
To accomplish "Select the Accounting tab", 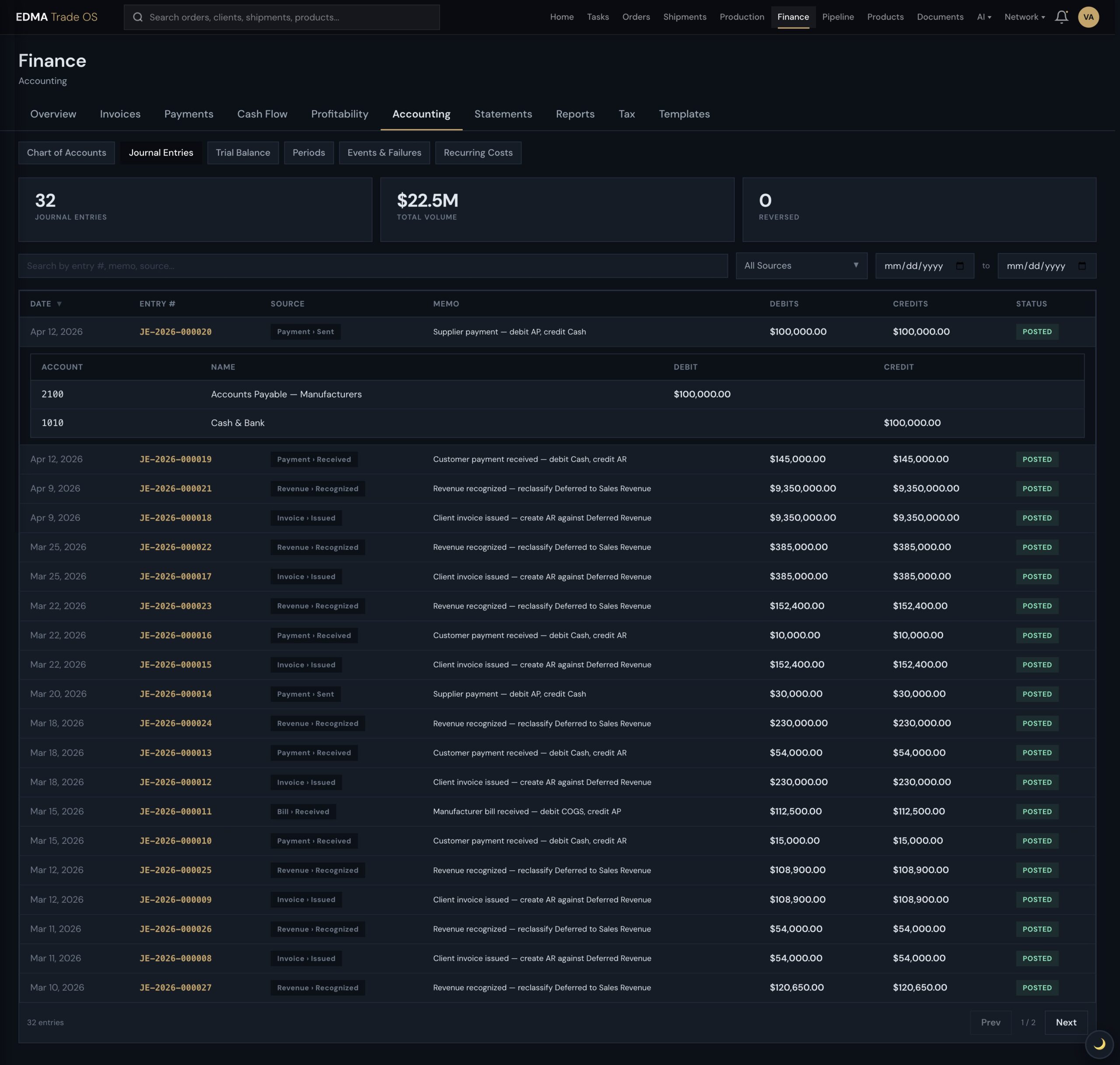I will pyautogui.click(x=421, y=114).
